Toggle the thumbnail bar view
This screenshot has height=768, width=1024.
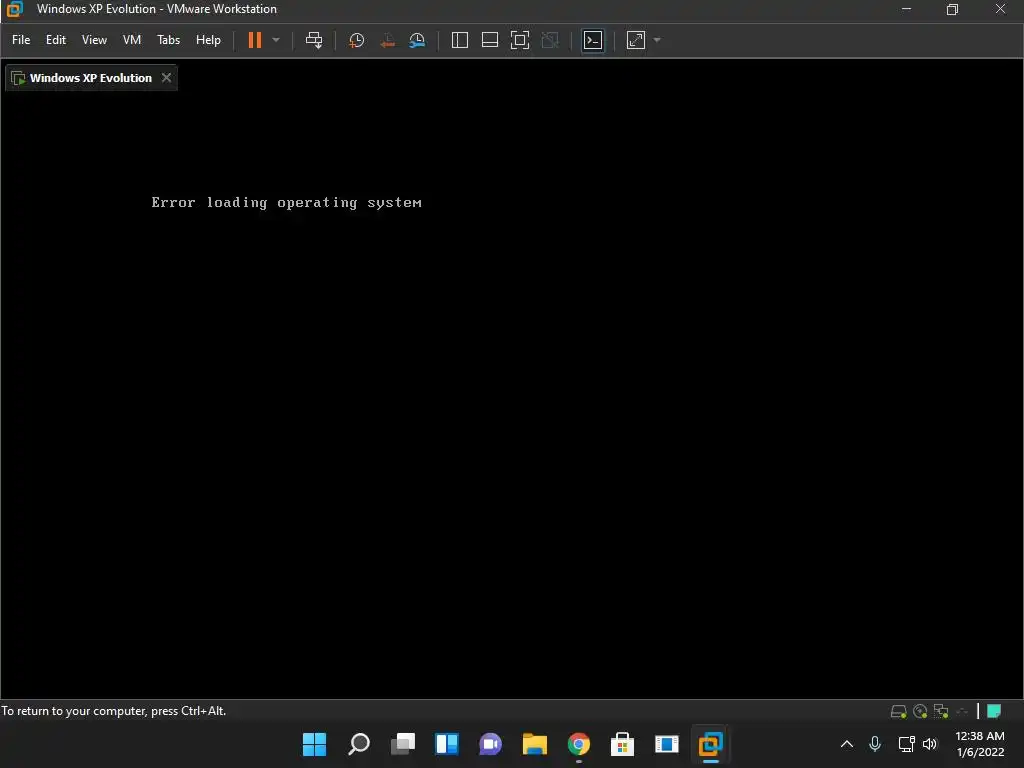tap(490, 40)
